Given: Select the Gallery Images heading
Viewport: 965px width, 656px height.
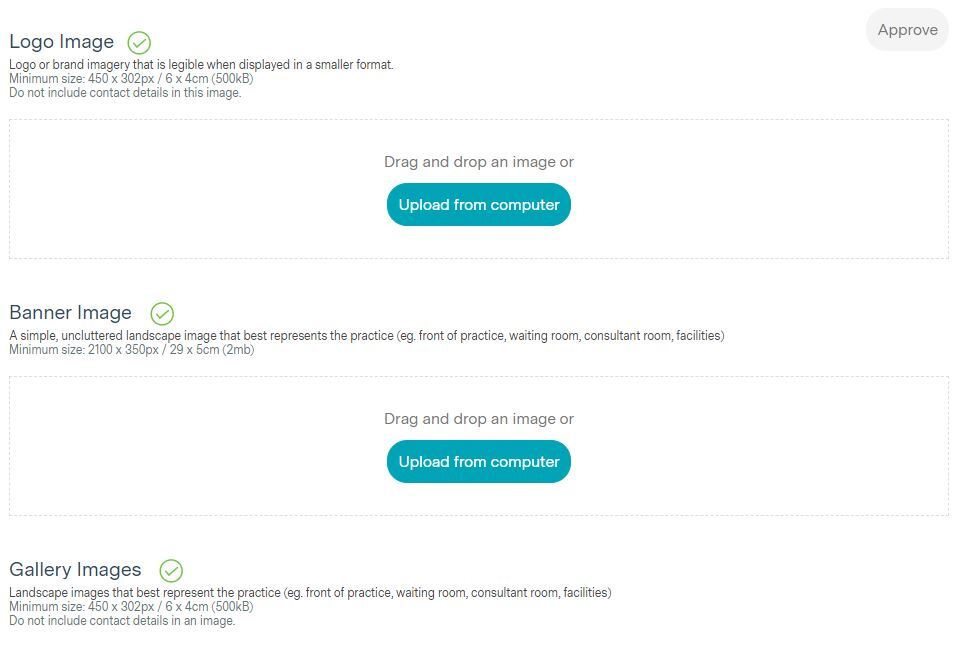Looking at the screenshot, I should 75,570.
